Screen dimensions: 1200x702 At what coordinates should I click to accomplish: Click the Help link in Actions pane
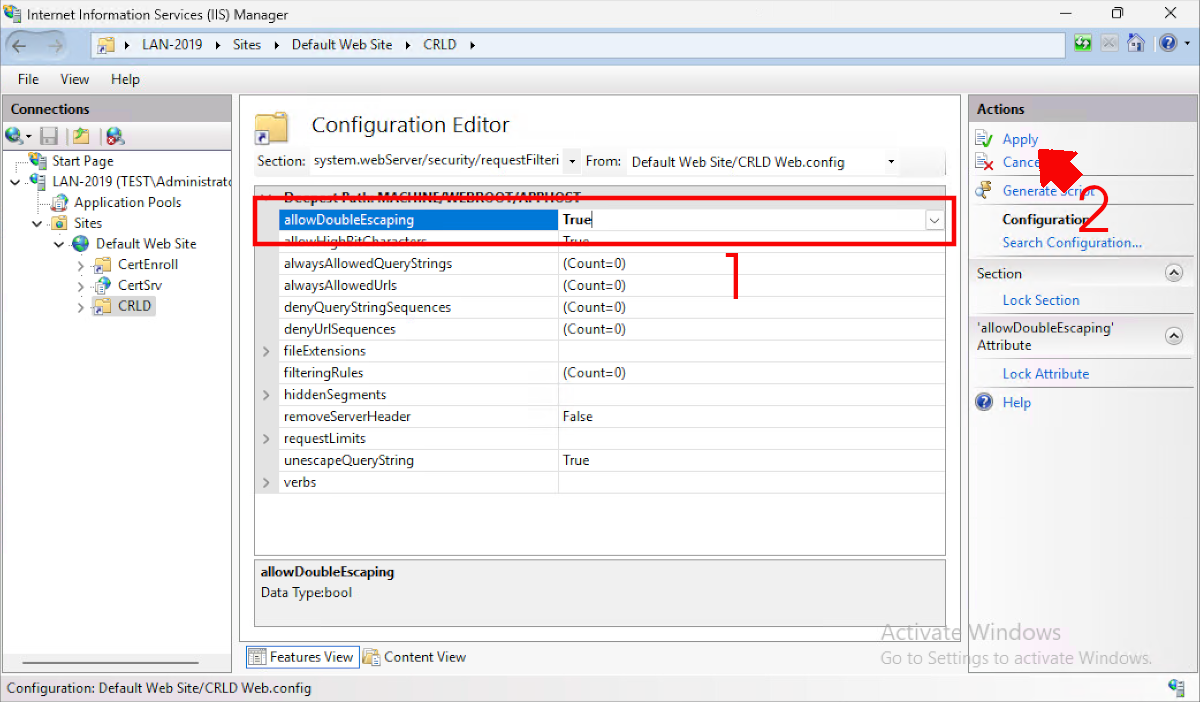click(x=1017, y=403)
